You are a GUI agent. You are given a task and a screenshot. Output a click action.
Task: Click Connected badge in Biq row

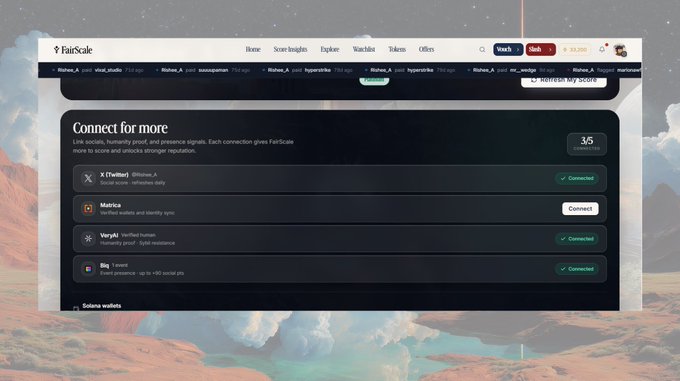[x=577, y=269]
